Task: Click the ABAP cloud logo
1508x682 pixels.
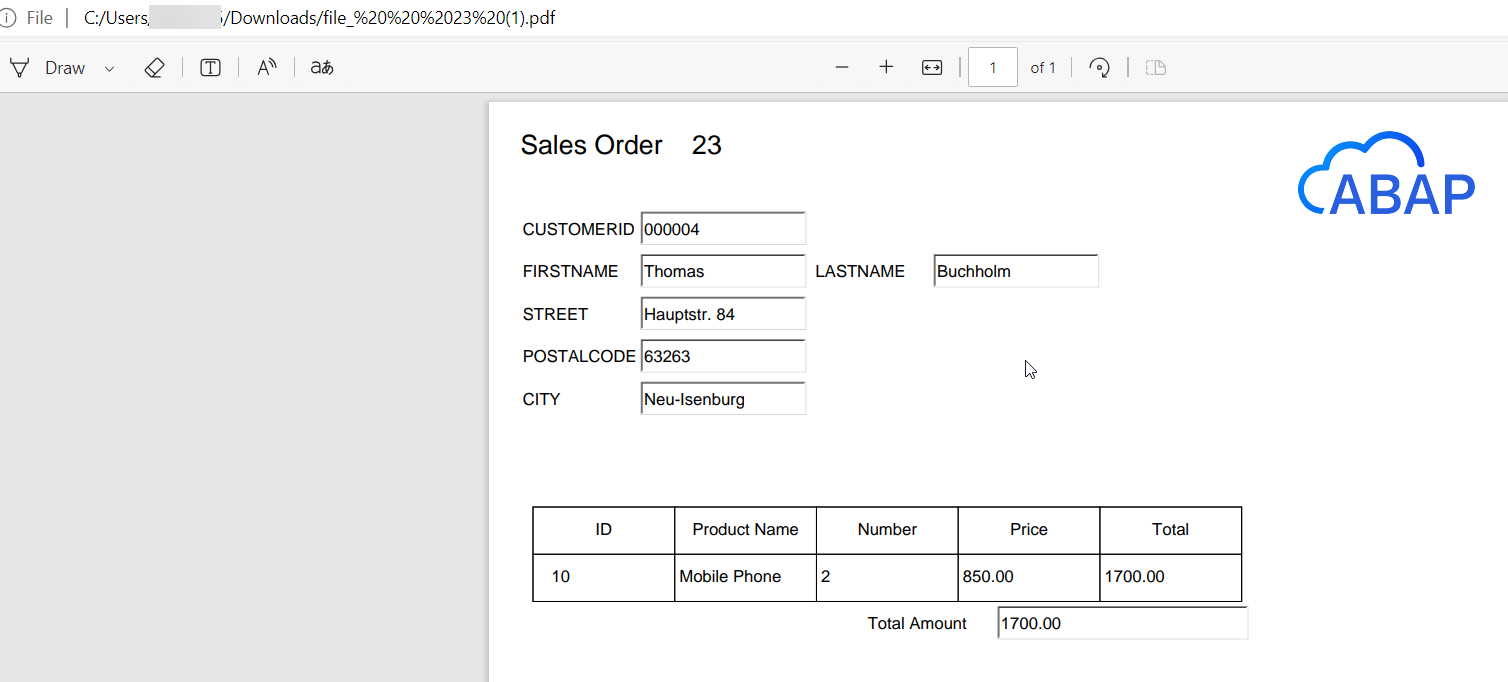Action: coord(1386,173)
